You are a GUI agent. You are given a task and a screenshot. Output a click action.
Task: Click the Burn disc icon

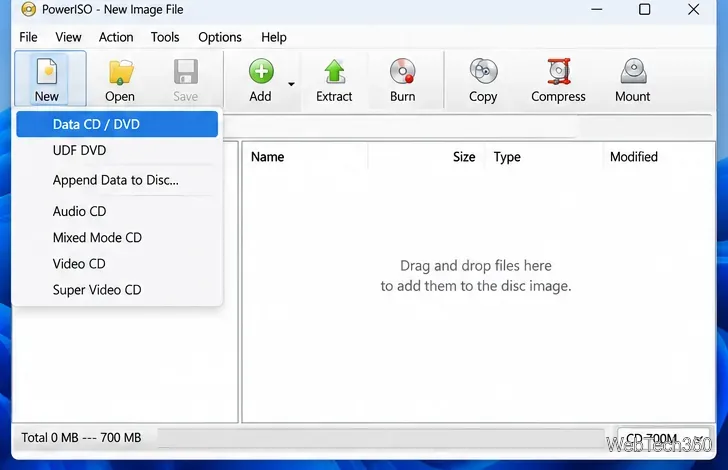pyautogui.click(x=403, y=71)
